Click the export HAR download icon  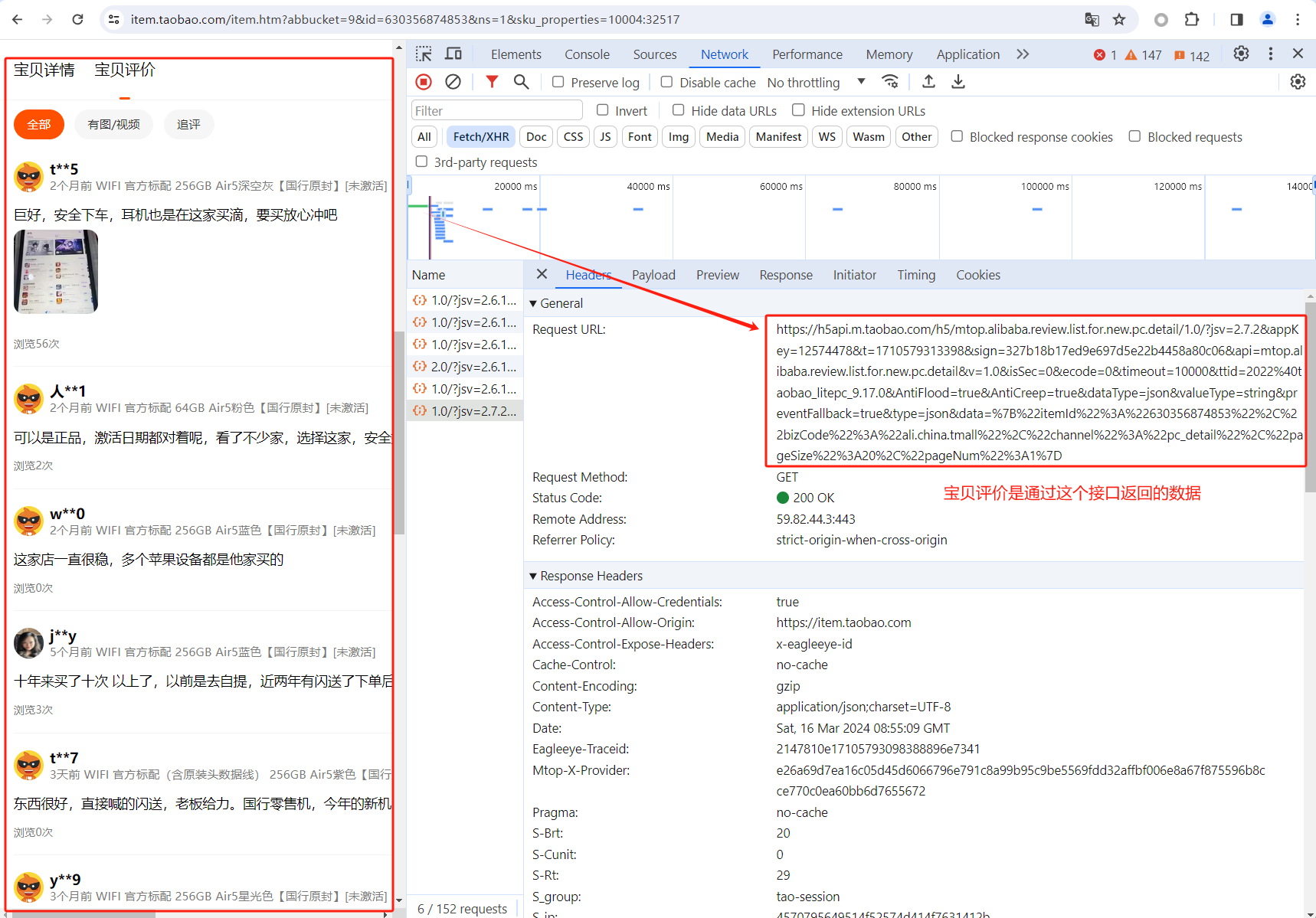pos(958,82)
